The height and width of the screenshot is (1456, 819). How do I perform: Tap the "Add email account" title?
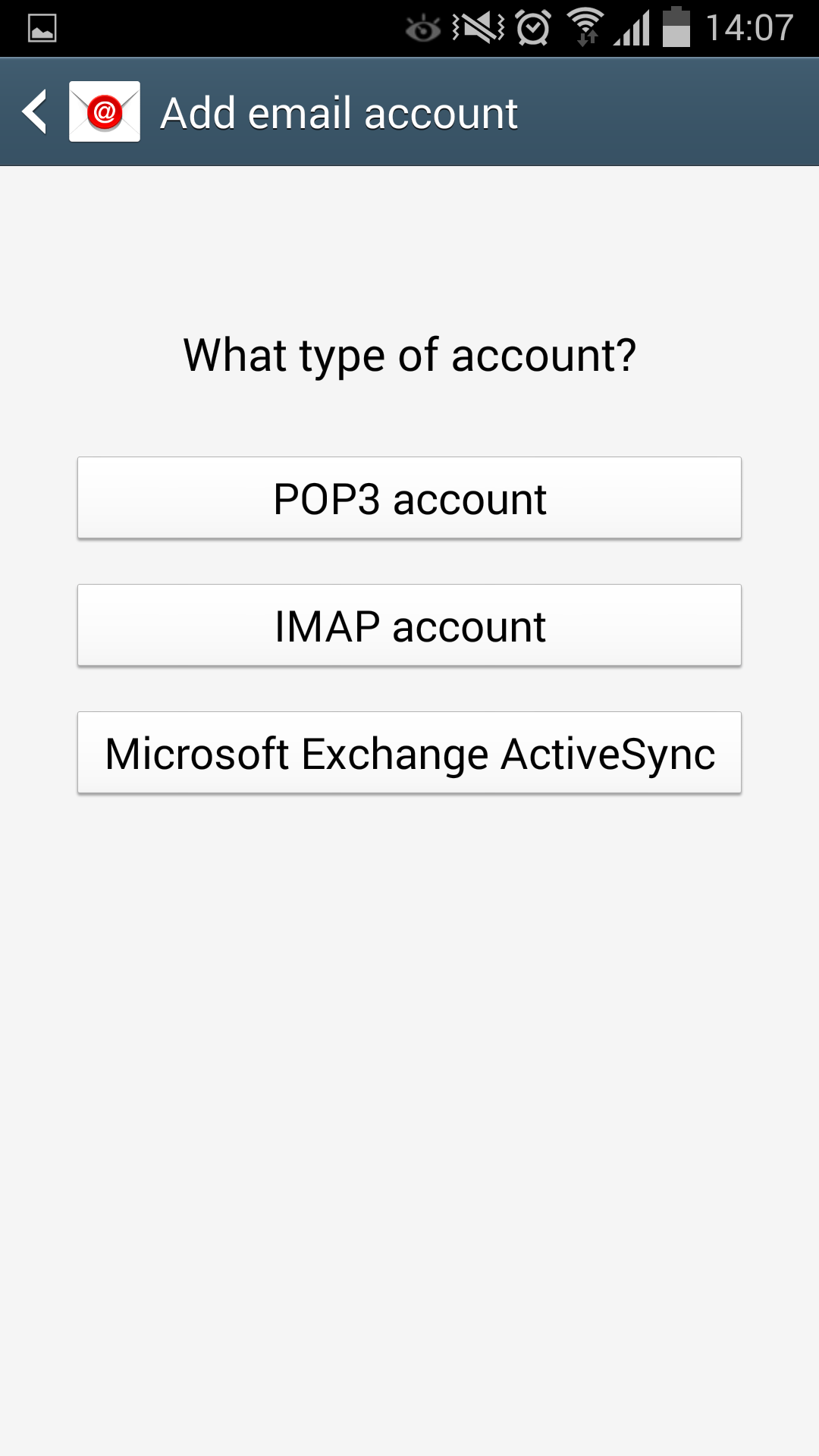(339, 114)
